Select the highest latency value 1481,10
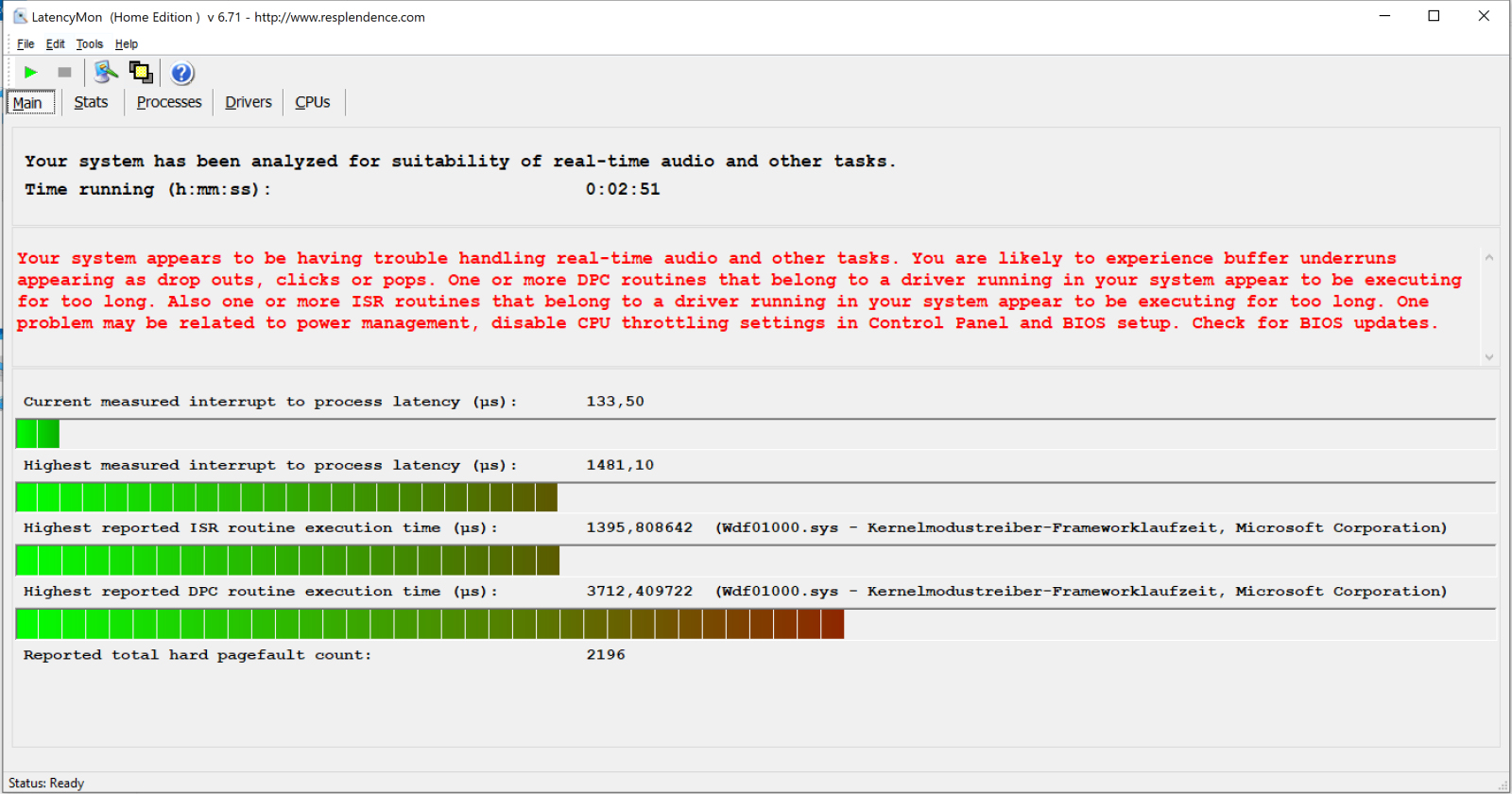The width and height of the screenshot is (1512, 794). click(x=620, y=465)
